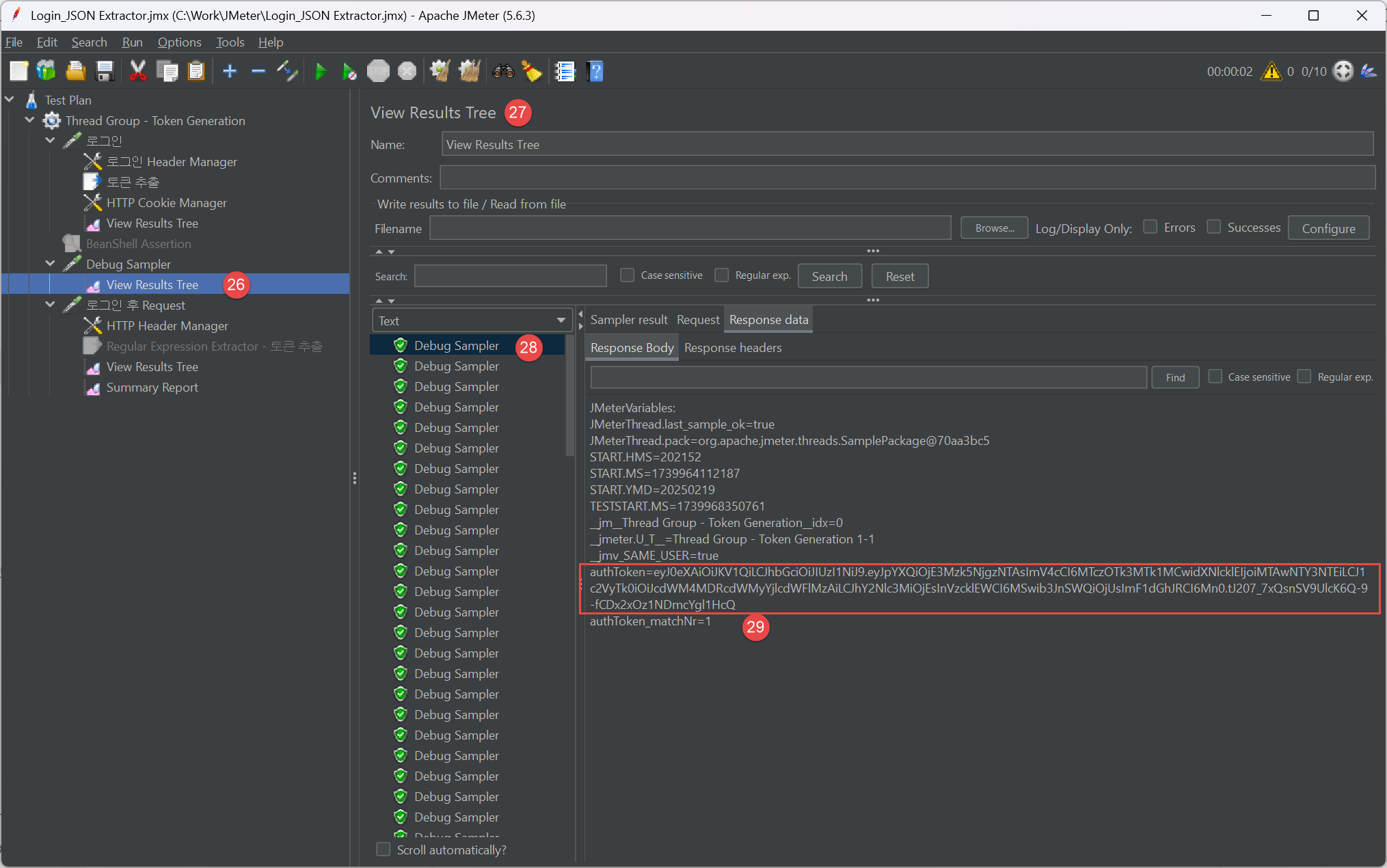Save the test plan with the floppy icon
The height and width of the screenshot is (868, 1387).
click(x=105, y=71)
